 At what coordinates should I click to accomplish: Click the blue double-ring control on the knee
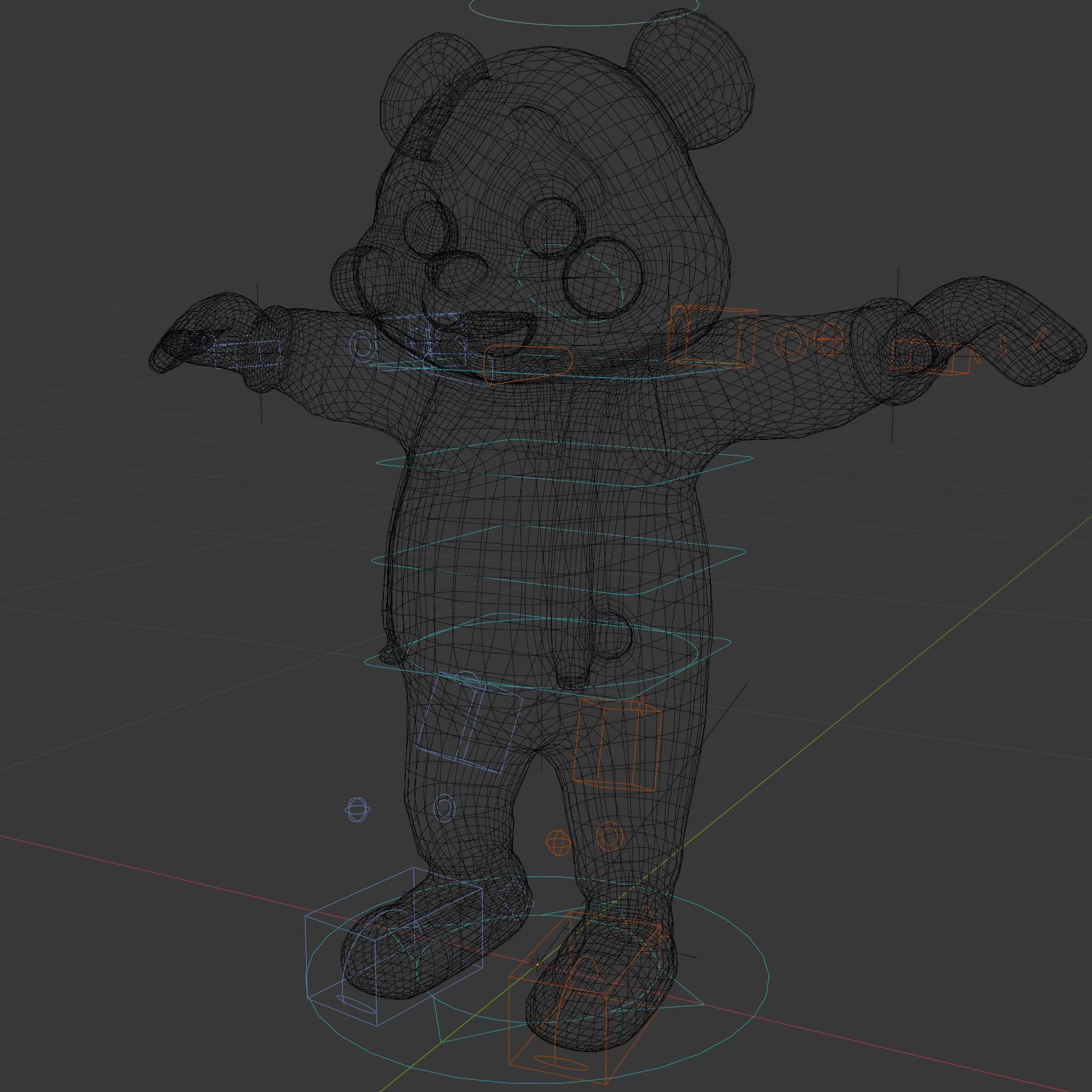tap(444, 808)
